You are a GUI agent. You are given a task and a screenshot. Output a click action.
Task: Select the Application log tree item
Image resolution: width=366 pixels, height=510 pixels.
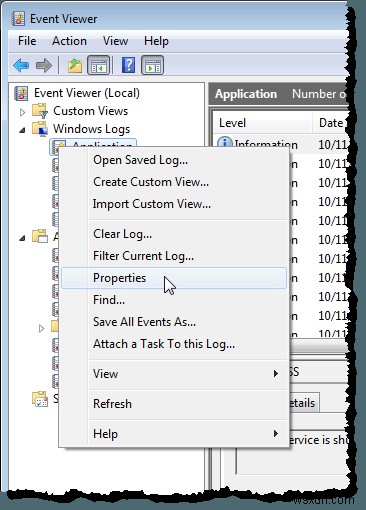tap(93, 144)
